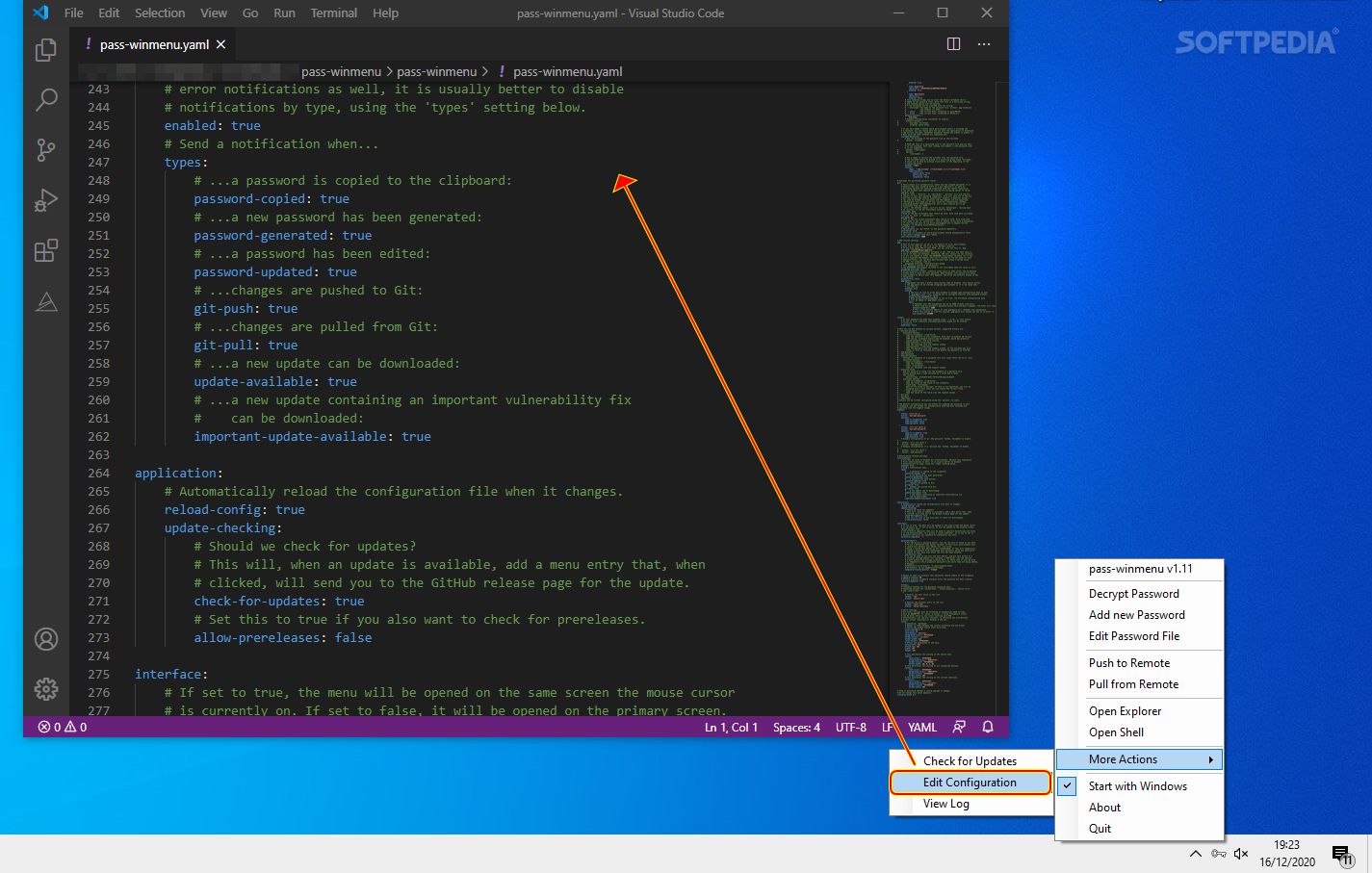Click the feedback icon in status bar
The image size is (1372, 873).
coord(959,728)
